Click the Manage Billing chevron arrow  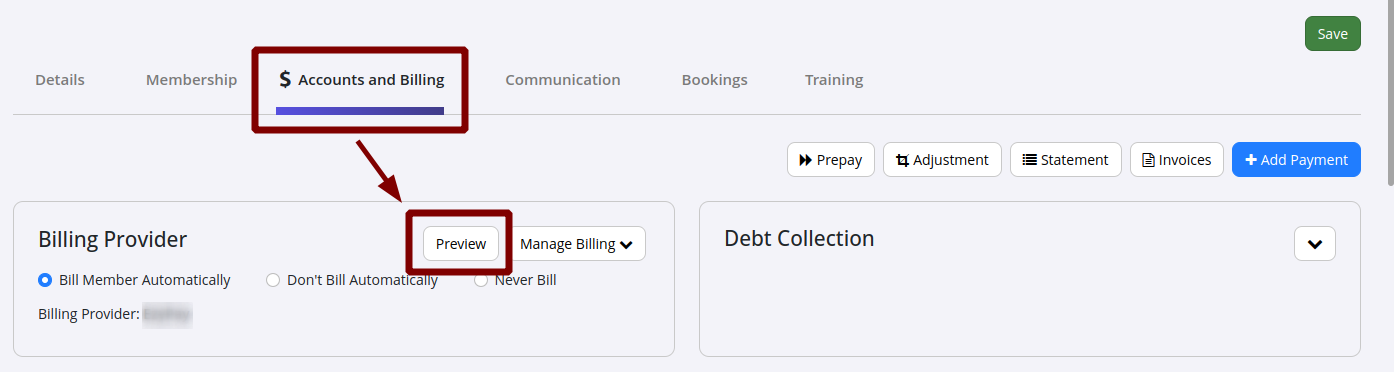[626, 245]
